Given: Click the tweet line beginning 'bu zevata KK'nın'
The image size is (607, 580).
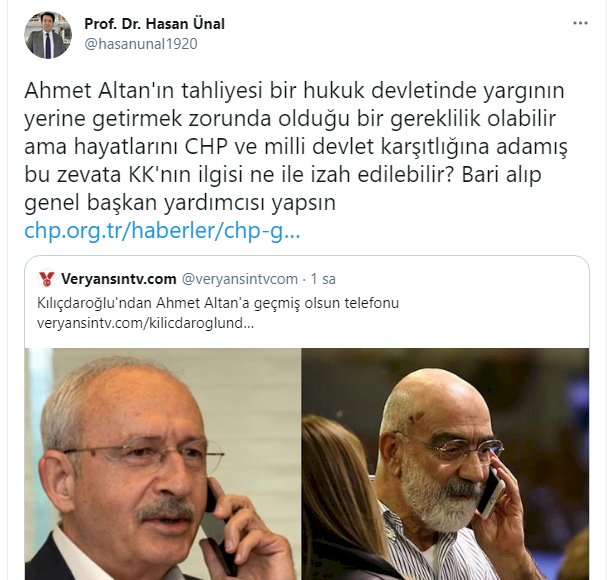Looking at the screenshot, I should tap(283, 175).
